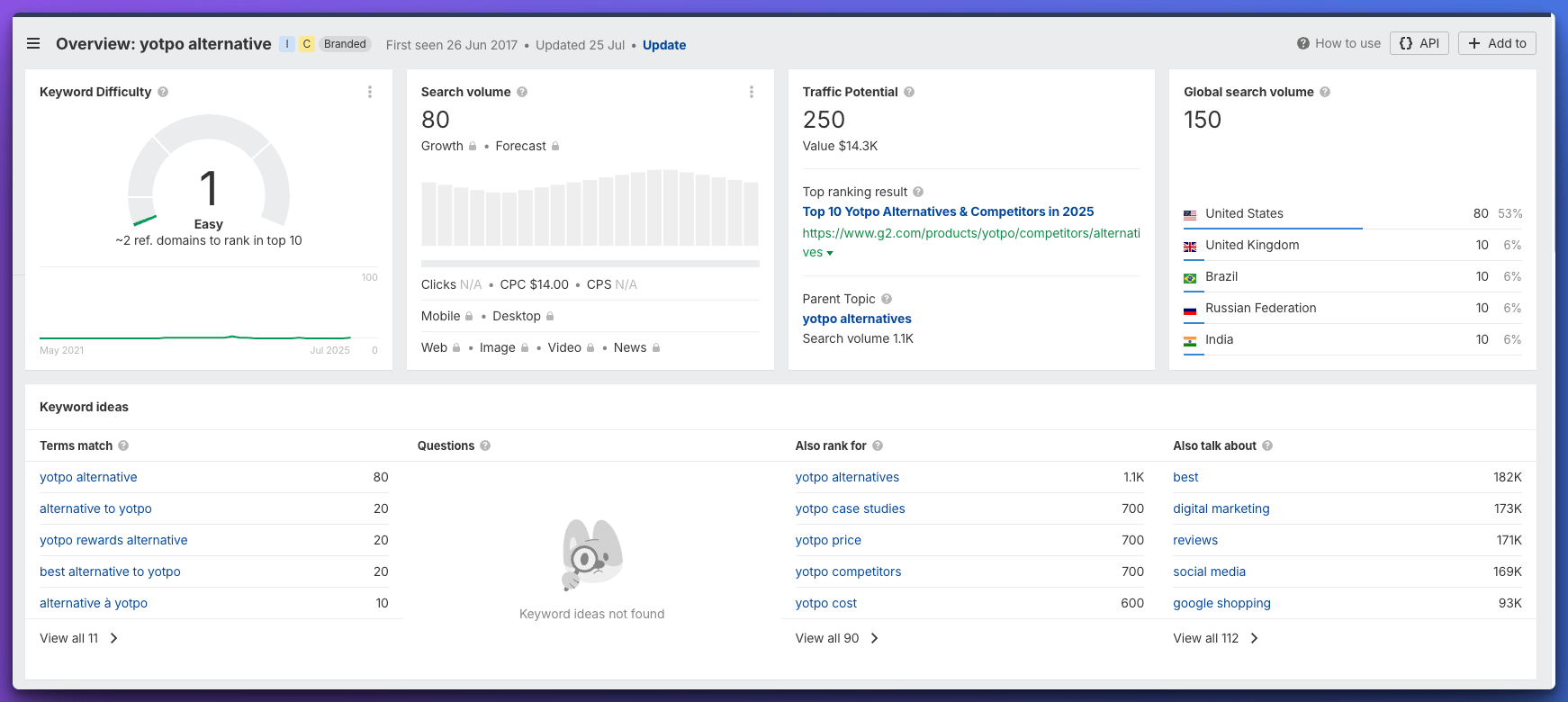Viewport: 1568px width, 702px height.
Task: Click the Parent Topic help icon
Action: (x=887, y=299)
